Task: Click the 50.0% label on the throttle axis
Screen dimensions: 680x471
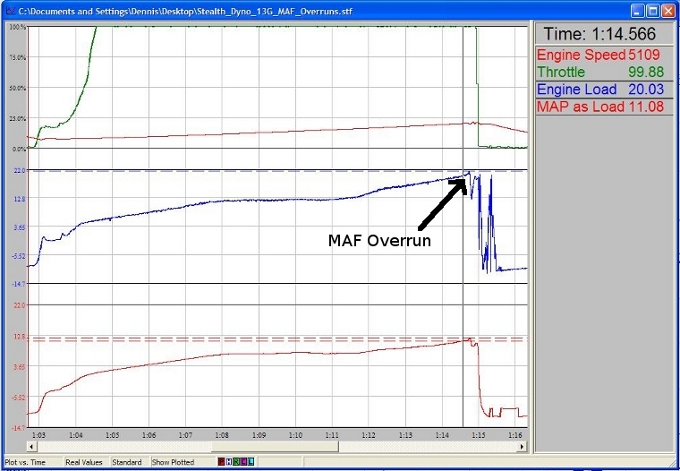Action: [x=19, y=88]
